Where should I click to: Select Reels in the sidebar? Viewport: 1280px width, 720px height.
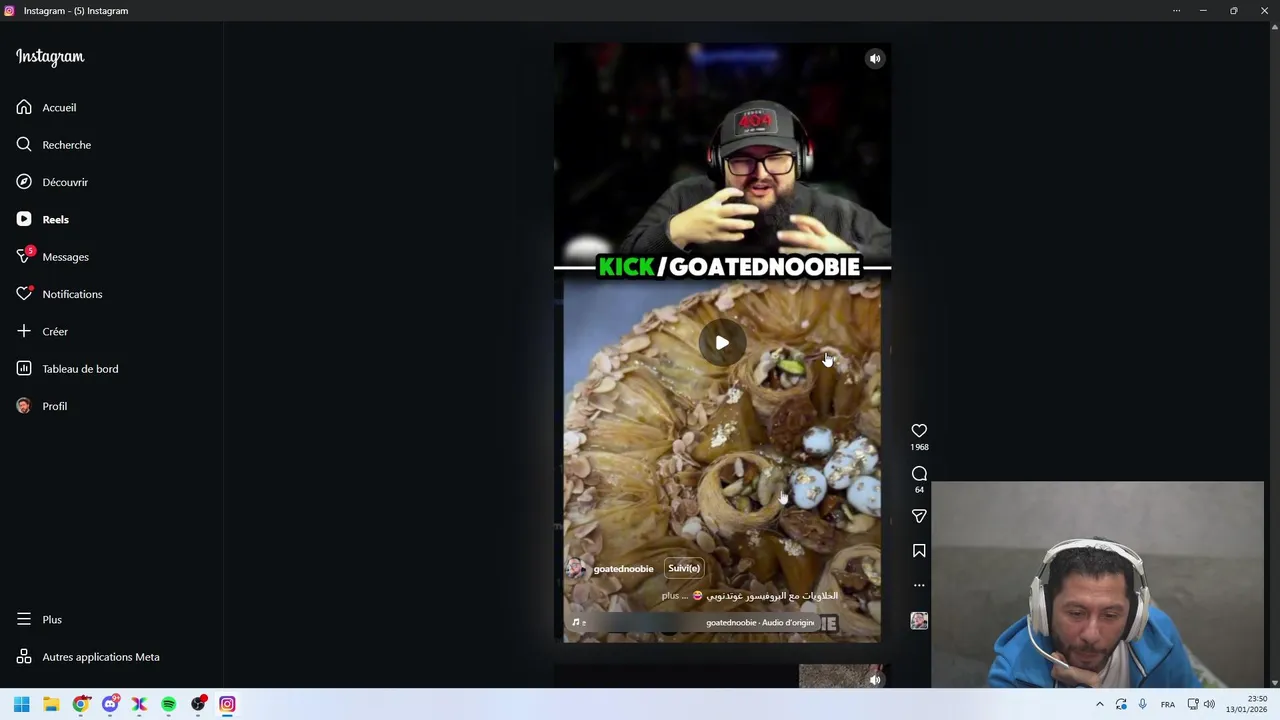42,219
